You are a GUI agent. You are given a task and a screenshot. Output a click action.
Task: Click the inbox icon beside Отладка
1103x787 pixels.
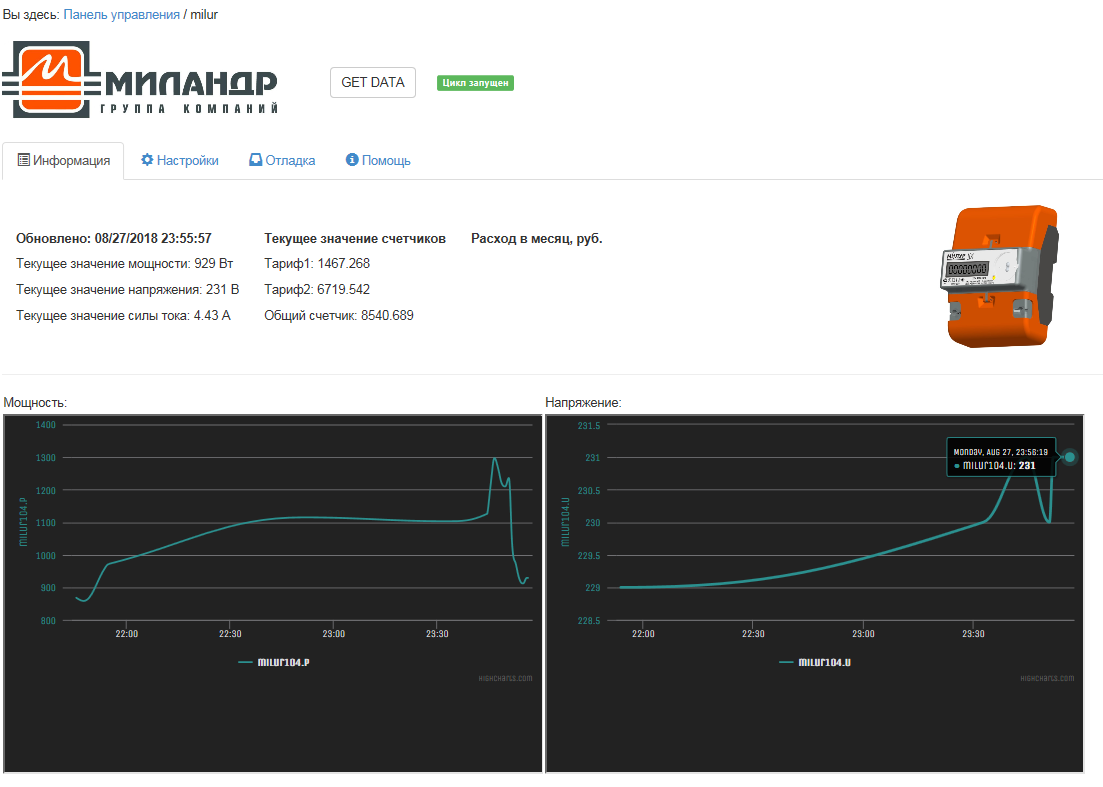click(256, 160)
